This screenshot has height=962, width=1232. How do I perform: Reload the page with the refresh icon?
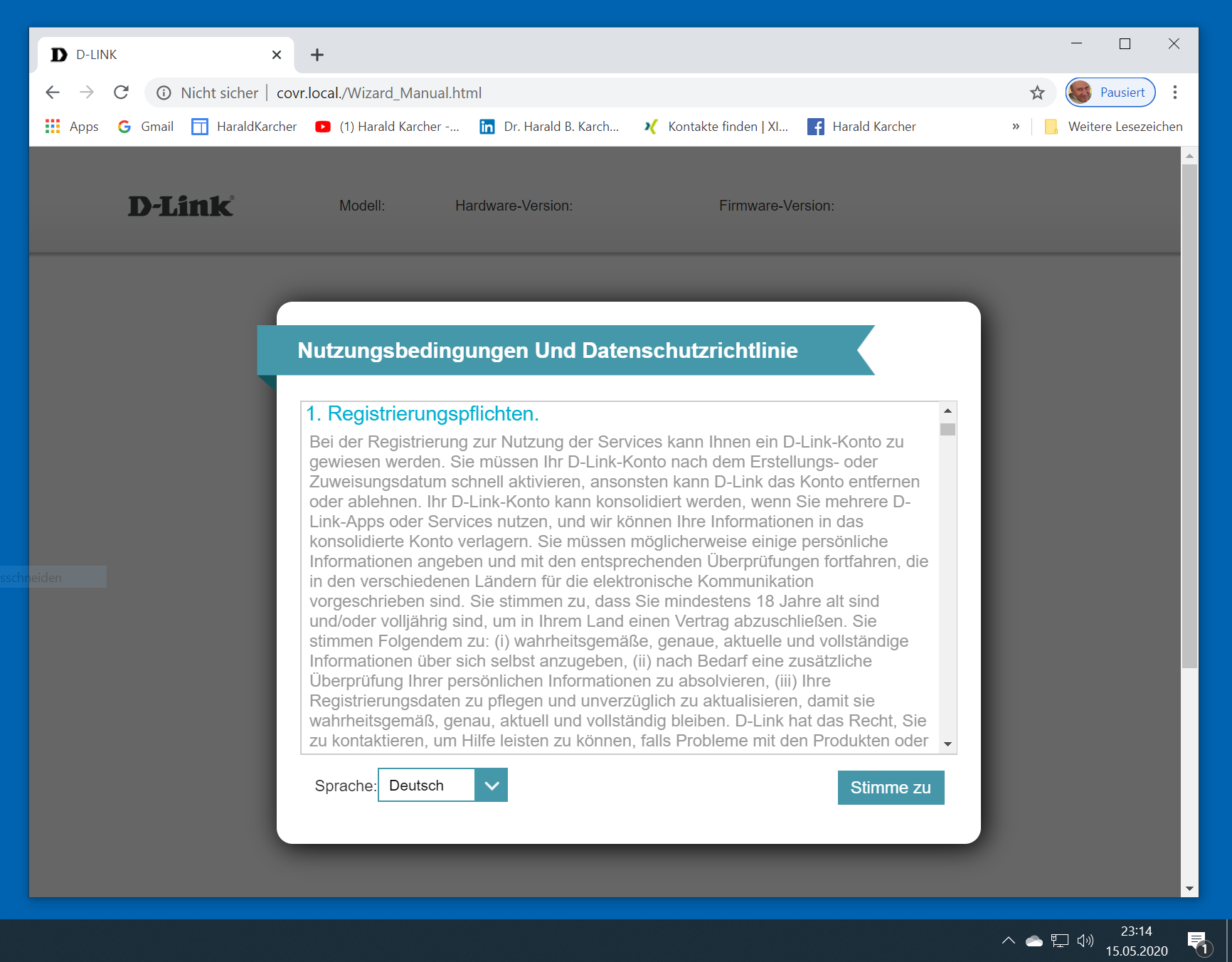click(x=122, y=92)
